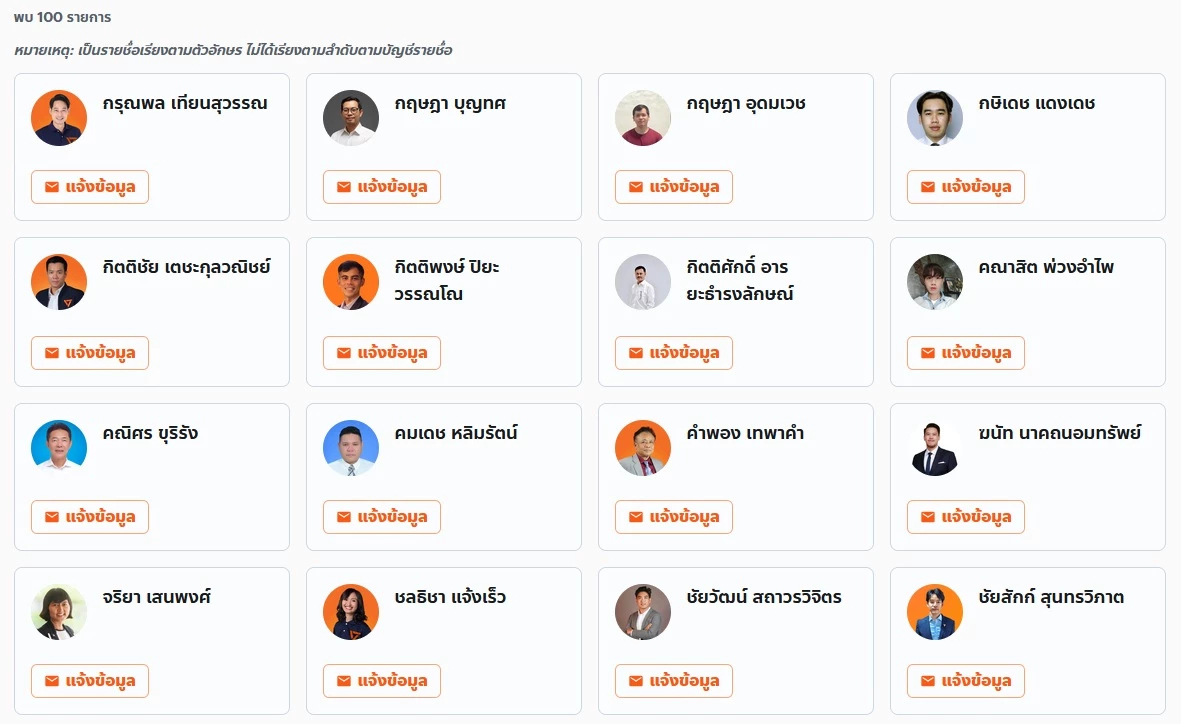Click the แจ้งข้อมูล button in กฤษฎา บุญทศ card
This screenshot has width=1181, height=724.
pyautogui.click(x=382, y=187)
